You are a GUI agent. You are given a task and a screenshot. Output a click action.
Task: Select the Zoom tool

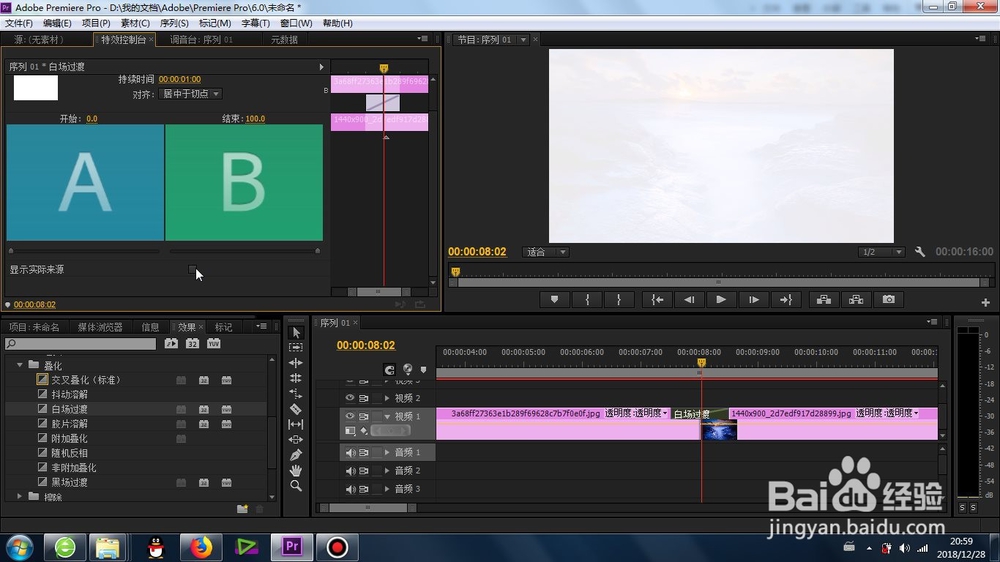[296, 485]
